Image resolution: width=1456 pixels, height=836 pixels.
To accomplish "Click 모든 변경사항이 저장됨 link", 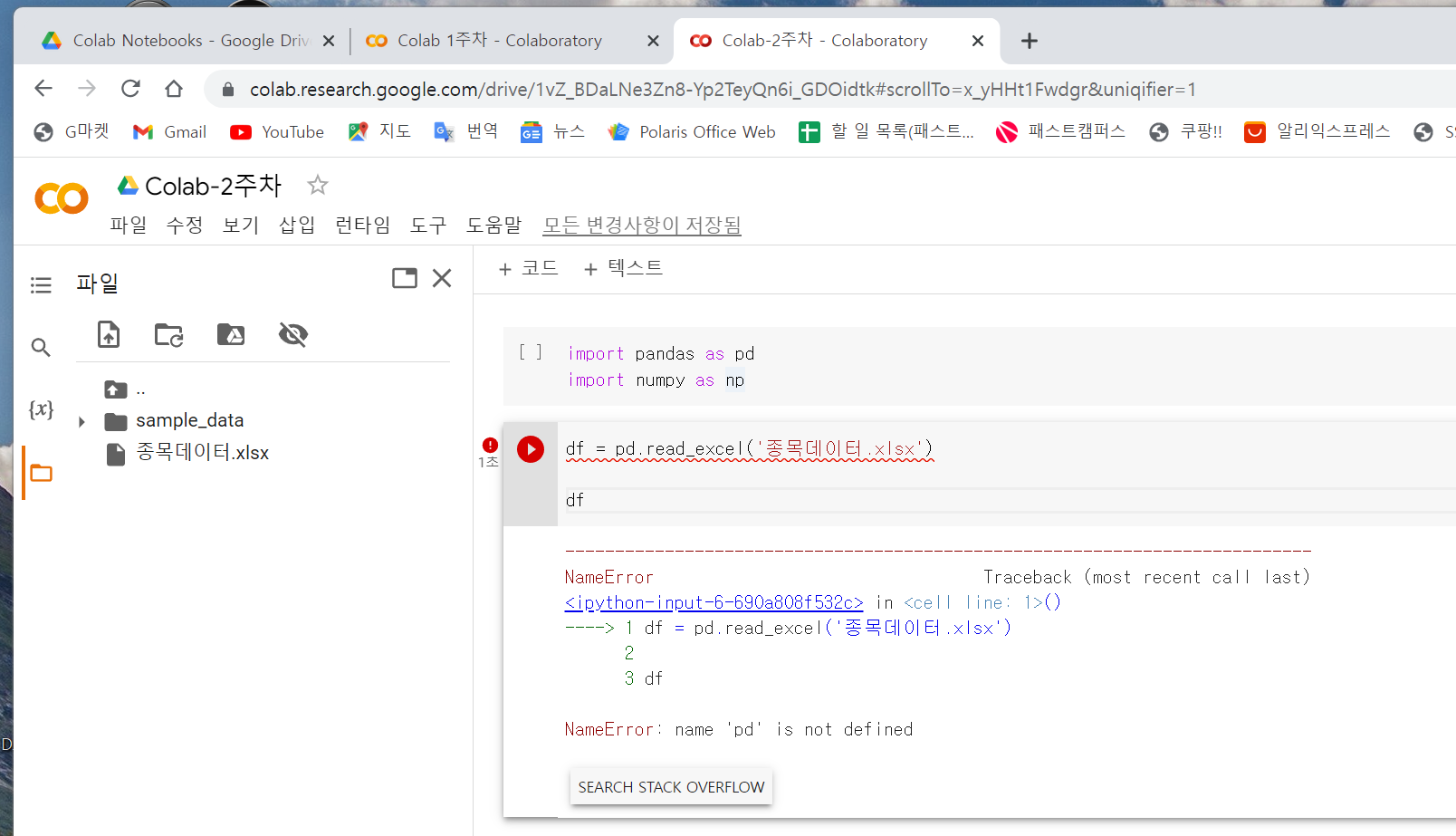I will [x=642, y=225].
